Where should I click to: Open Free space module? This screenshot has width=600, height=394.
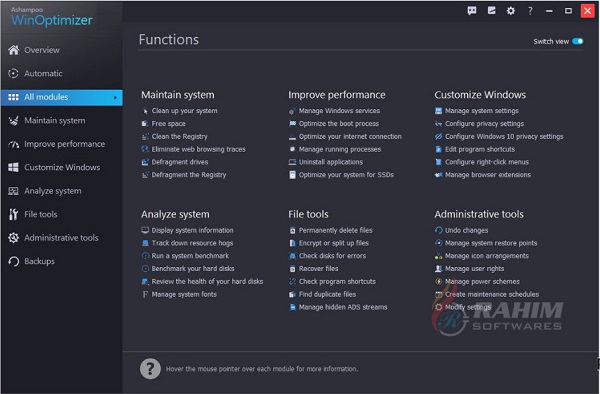[168, 124]
